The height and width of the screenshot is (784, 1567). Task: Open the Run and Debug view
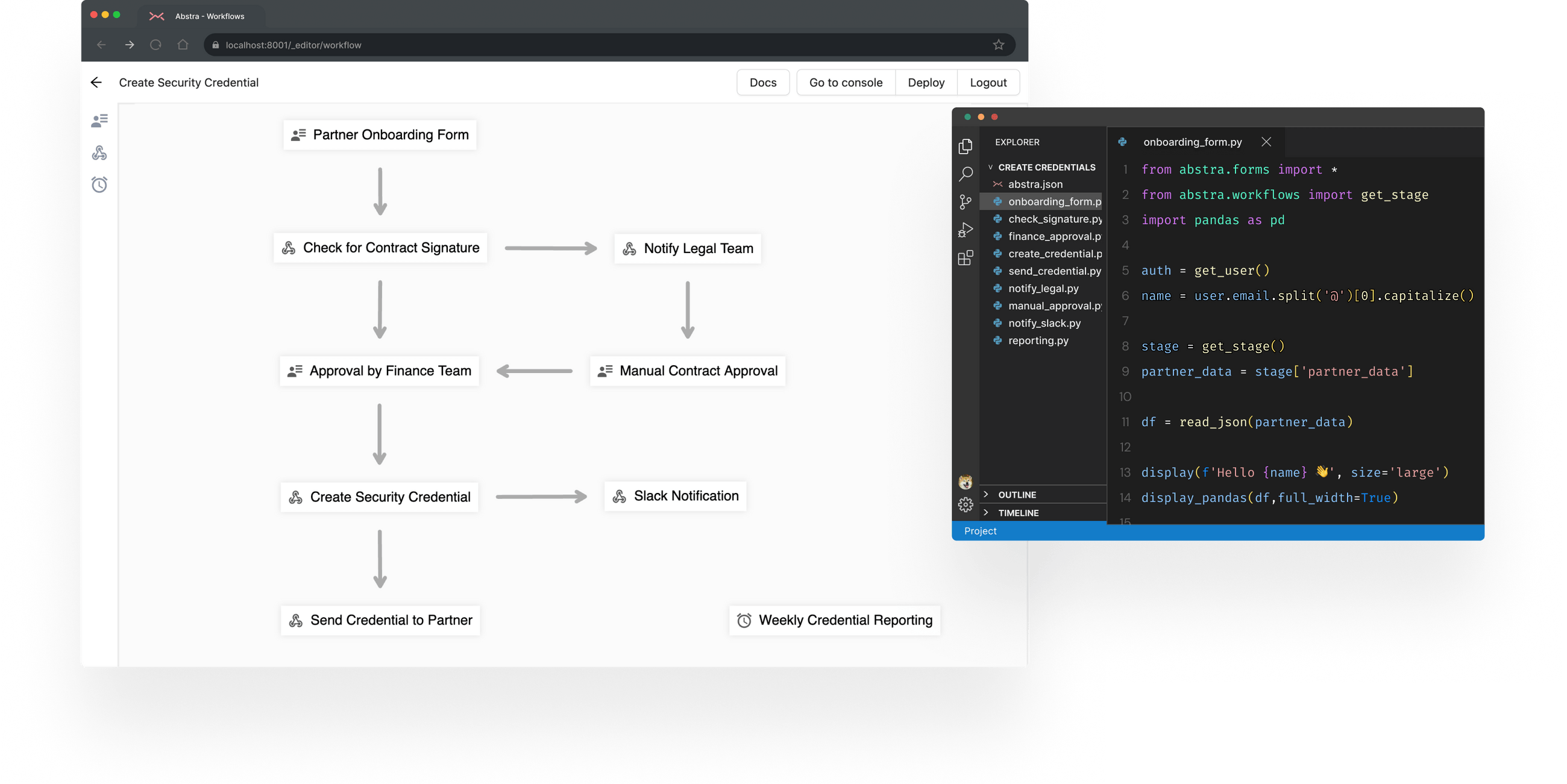[x=966, y=230]
